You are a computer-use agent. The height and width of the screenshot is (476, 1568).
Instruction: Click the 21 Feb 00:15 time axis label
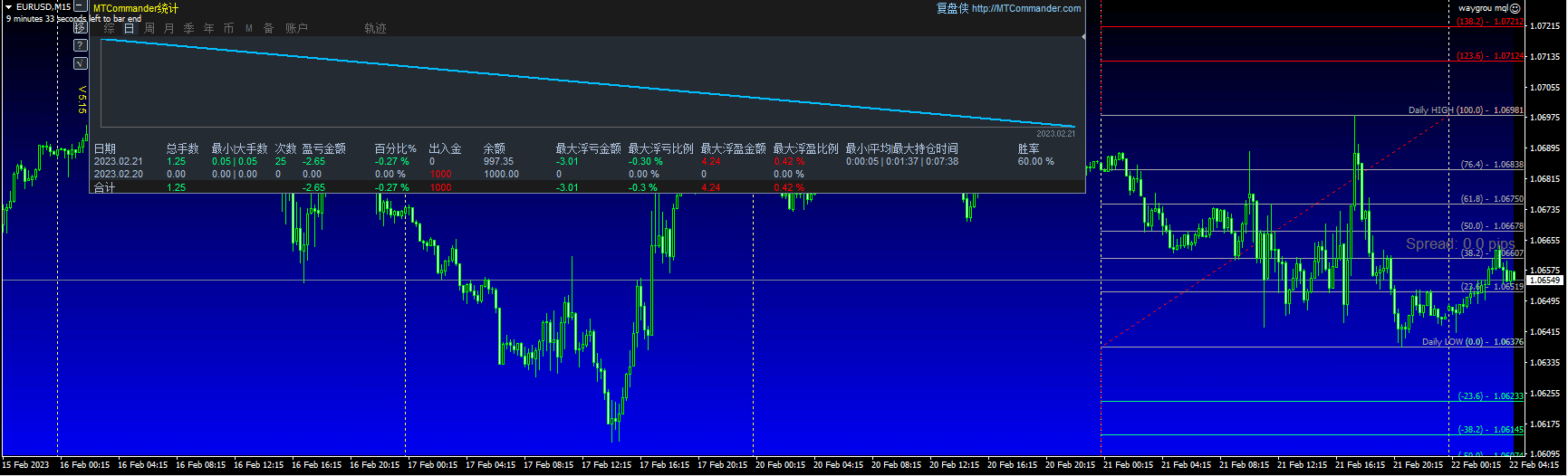1128,465
